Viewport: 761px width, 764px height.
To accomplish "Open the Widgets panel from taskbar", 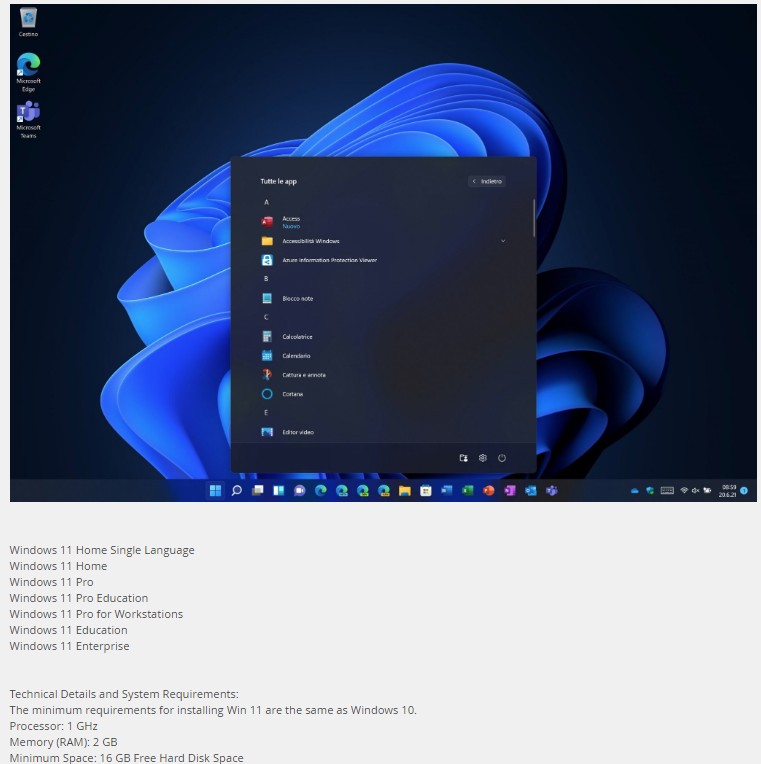I will pyautogui.click(x=279, y=491).
